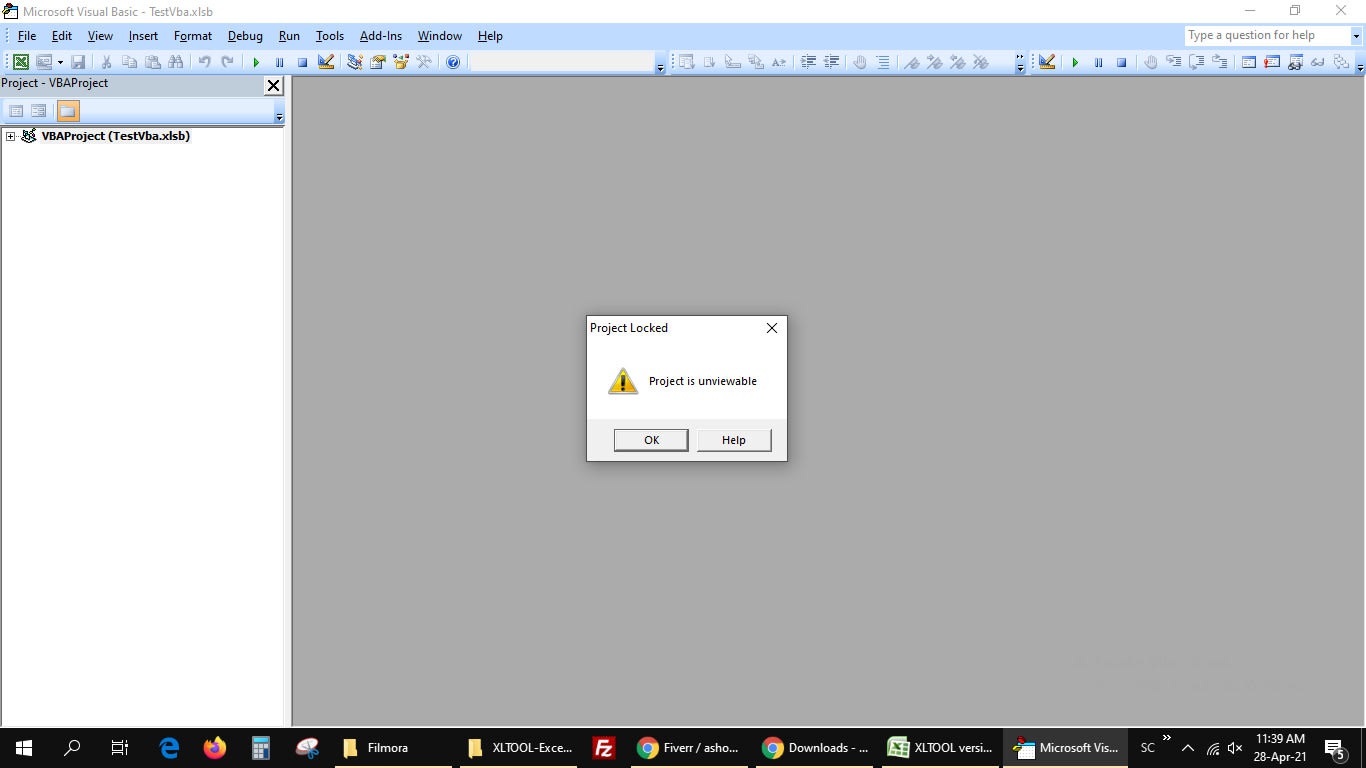Open the Debug menu
The image size is (1366, 768).
(245, 36)
